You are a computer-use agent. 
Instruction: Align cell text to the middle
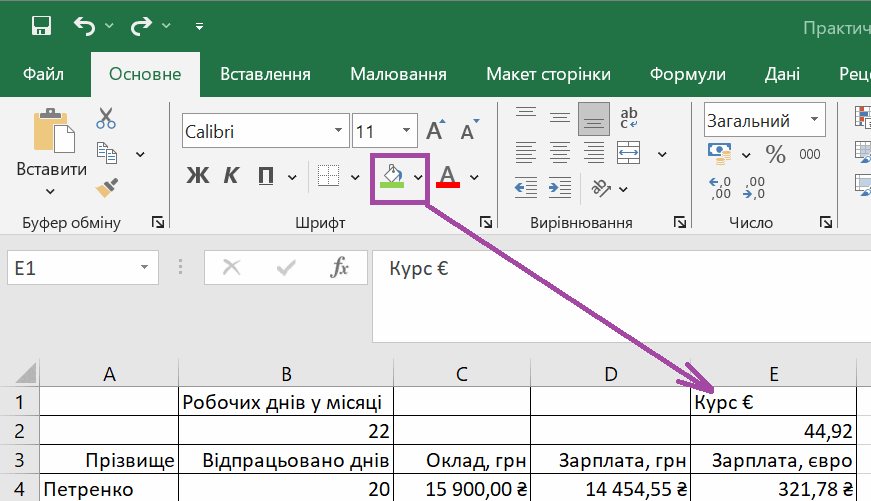click(560, 118)
